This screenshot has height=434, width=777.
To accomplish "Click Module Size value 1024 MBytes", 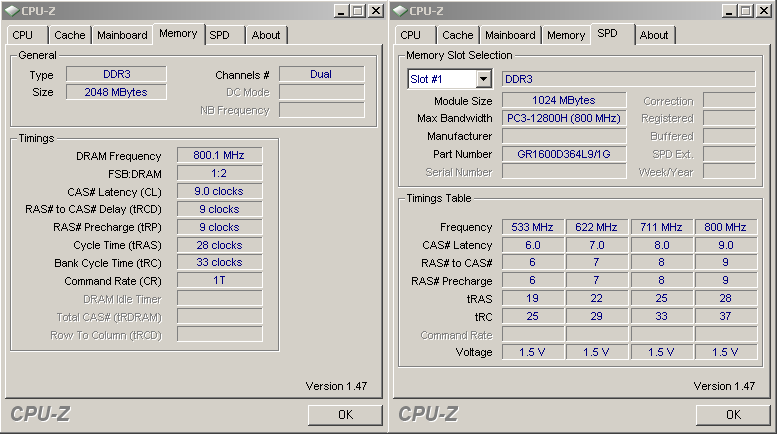I will [x=564, y=100].
